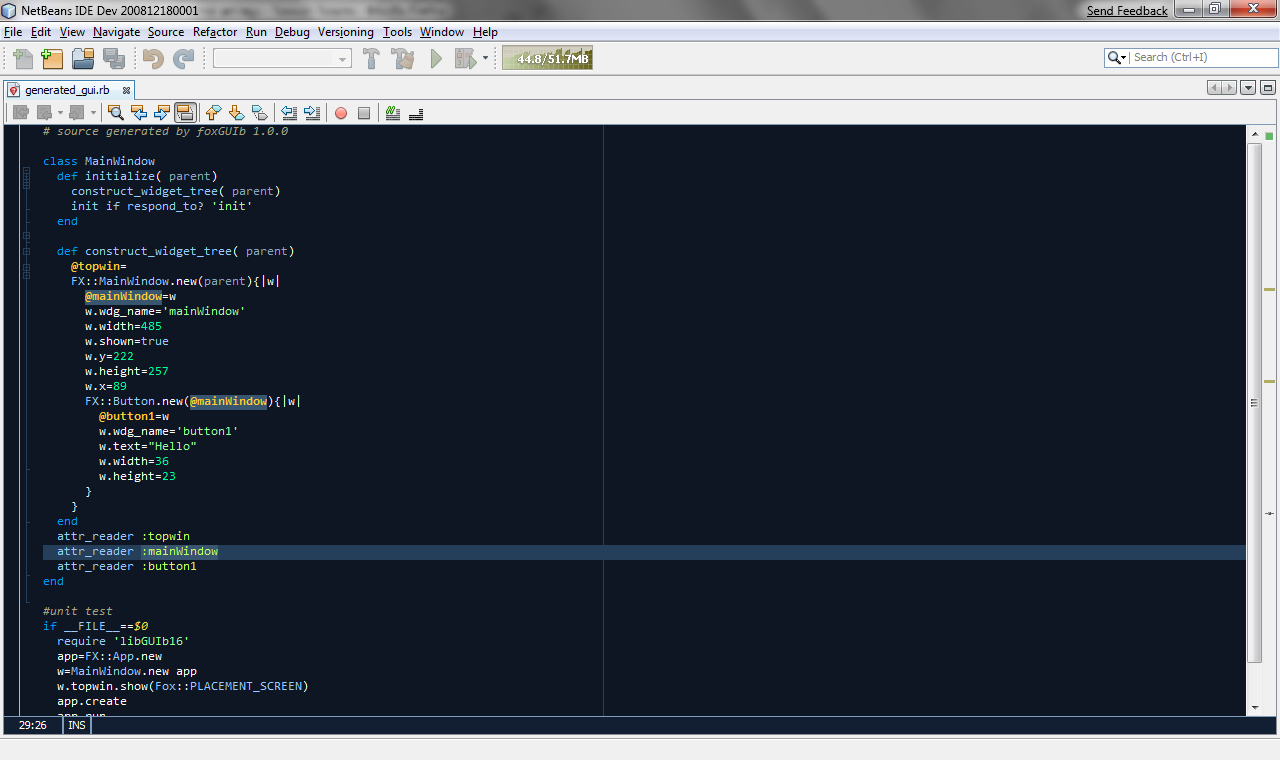
Task: Click the Next Bookmark down-arrow icon
Action: [x=236, y=113]
